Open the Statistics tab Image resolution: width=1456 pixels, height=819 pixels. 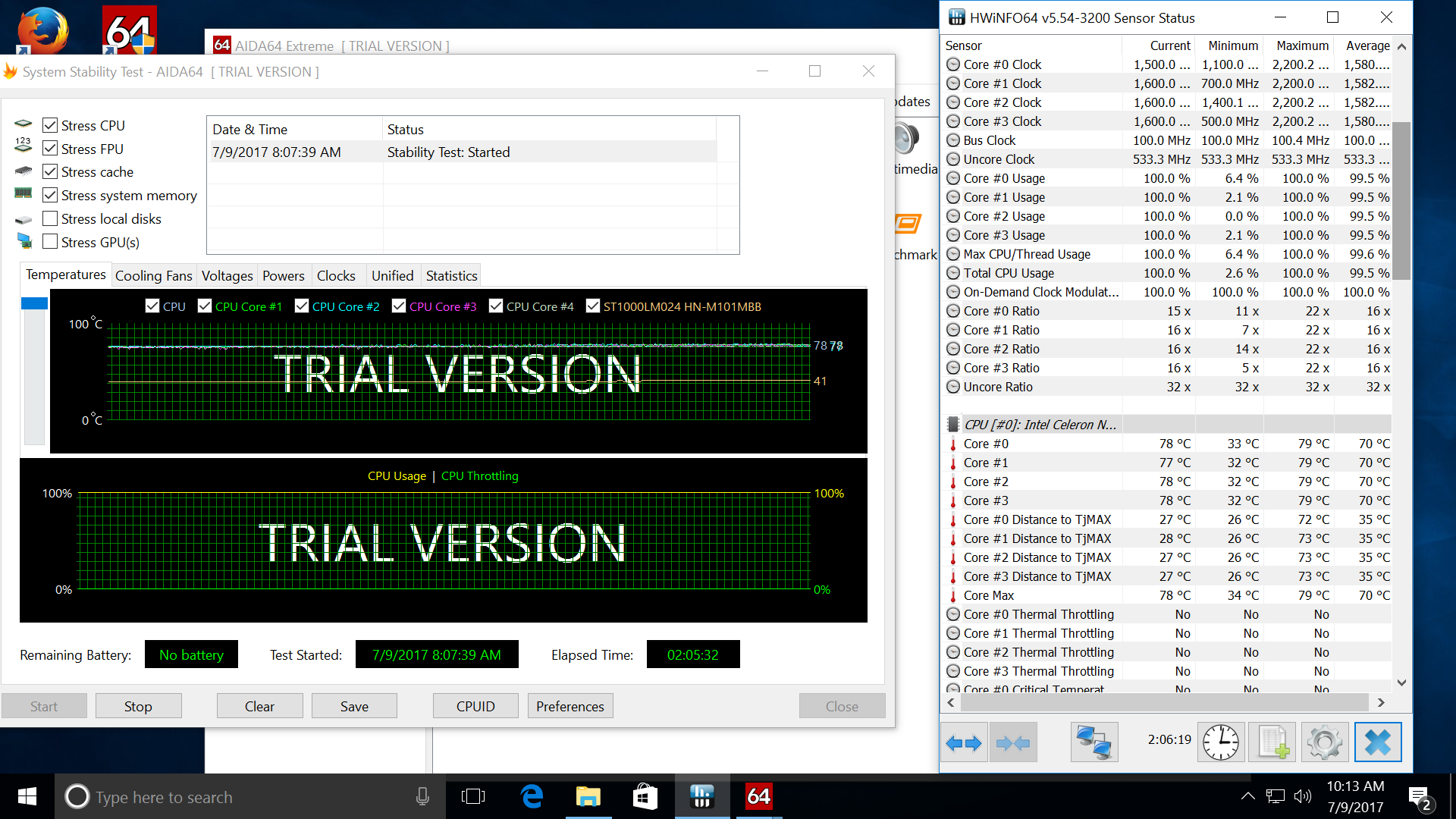coord(451,276)
